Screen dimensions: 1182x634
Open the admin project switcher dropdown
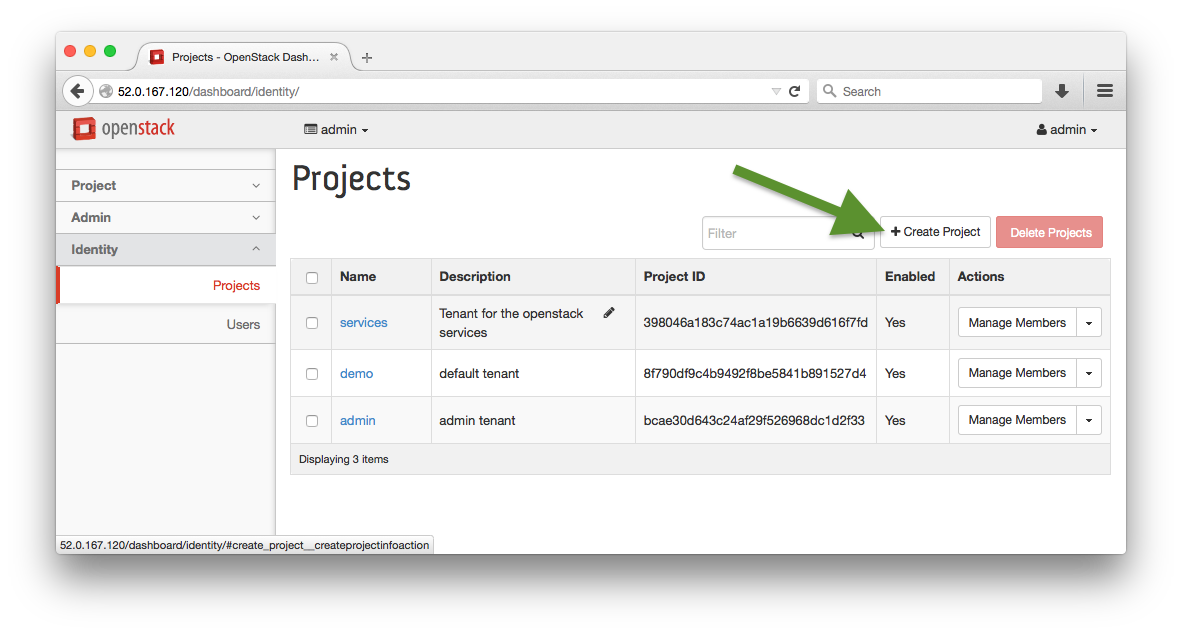[x=336, y=129]
